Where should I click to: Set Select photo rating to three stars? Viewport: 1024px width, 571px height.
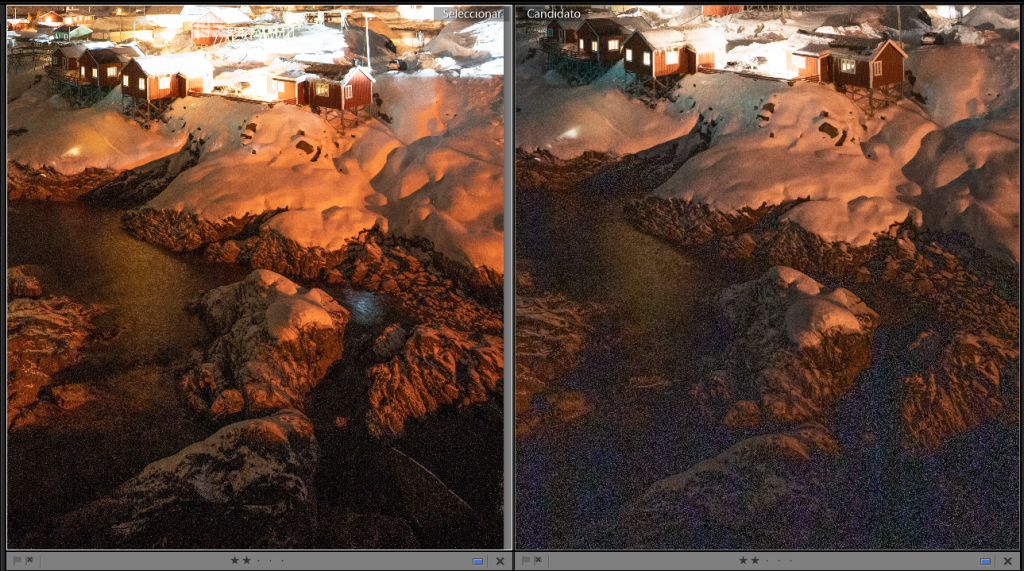pyautogui.click(x=259, y=561)
